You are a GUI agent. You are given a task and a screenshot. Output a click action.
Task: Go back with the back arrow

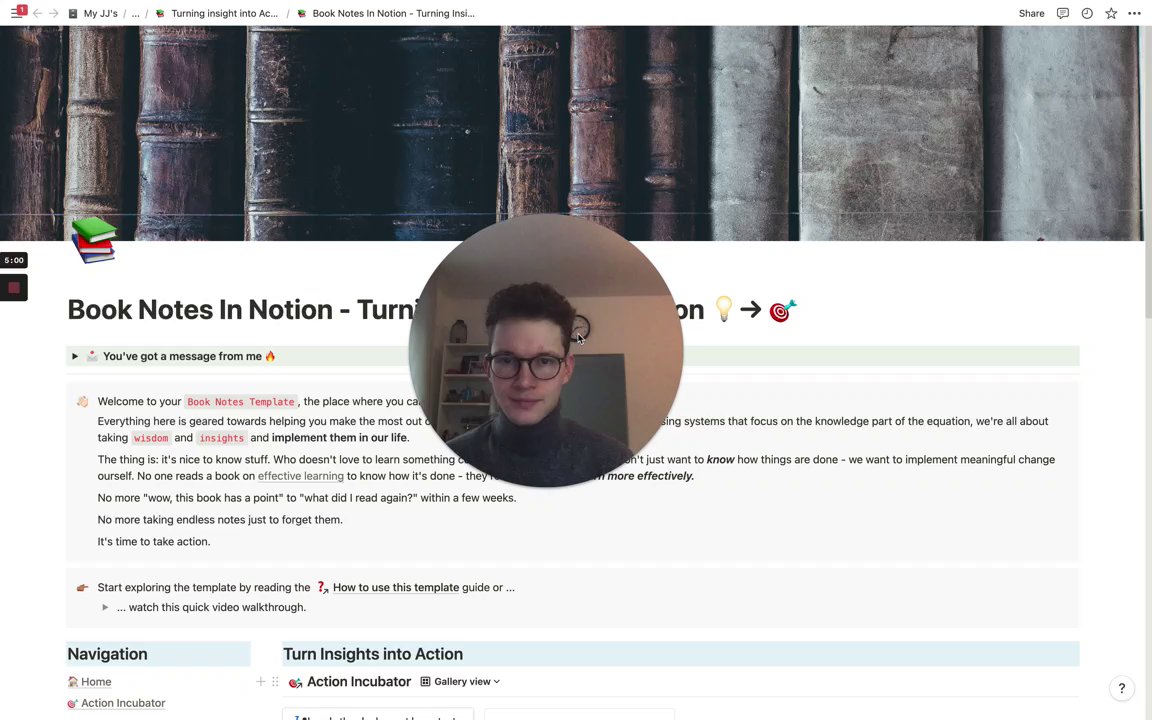click(37, 13)
